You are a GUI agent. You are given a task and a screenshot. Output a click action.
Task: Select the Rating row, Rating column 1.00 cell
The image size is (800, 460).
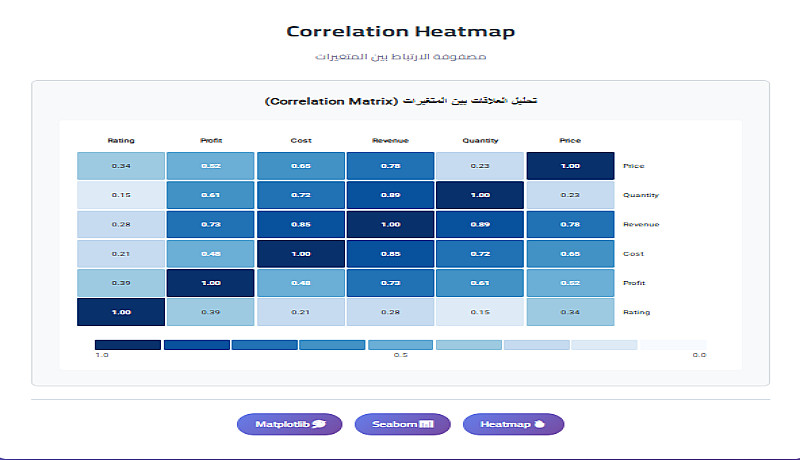coord(120,312)
